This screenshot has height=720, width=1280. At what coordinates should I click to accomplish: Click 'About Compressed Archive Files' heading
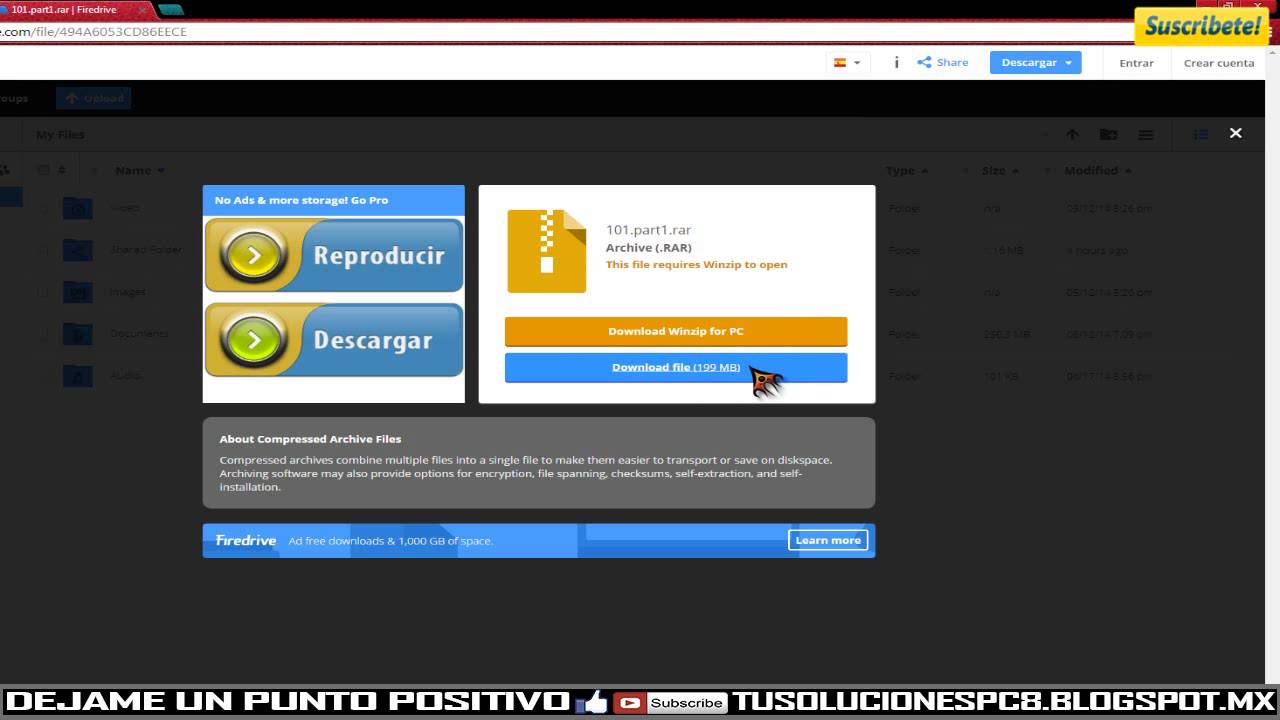[x=310, y=439]
